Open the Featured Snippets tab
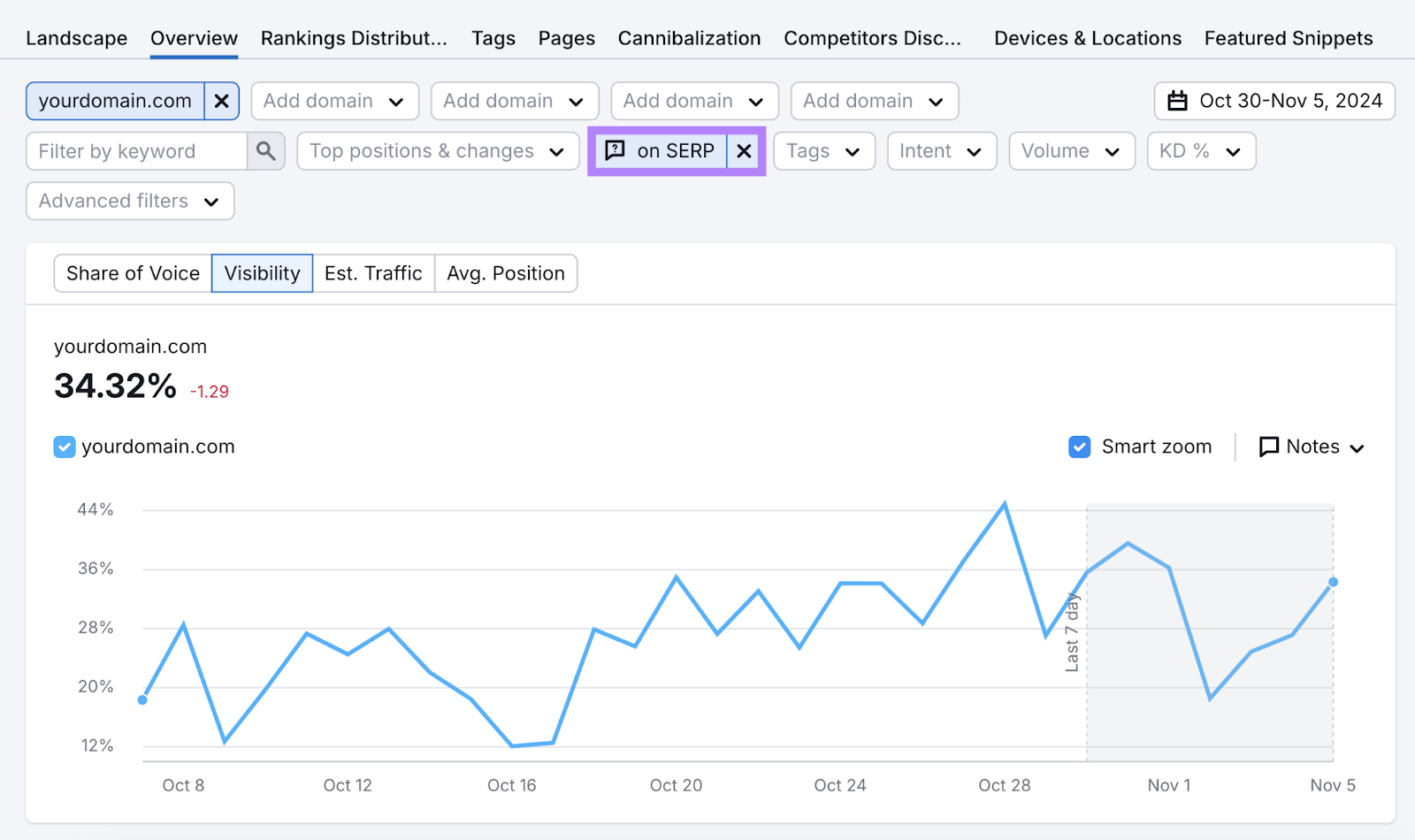Viewport: 1415px width, 840px height. click(1289, 38)
